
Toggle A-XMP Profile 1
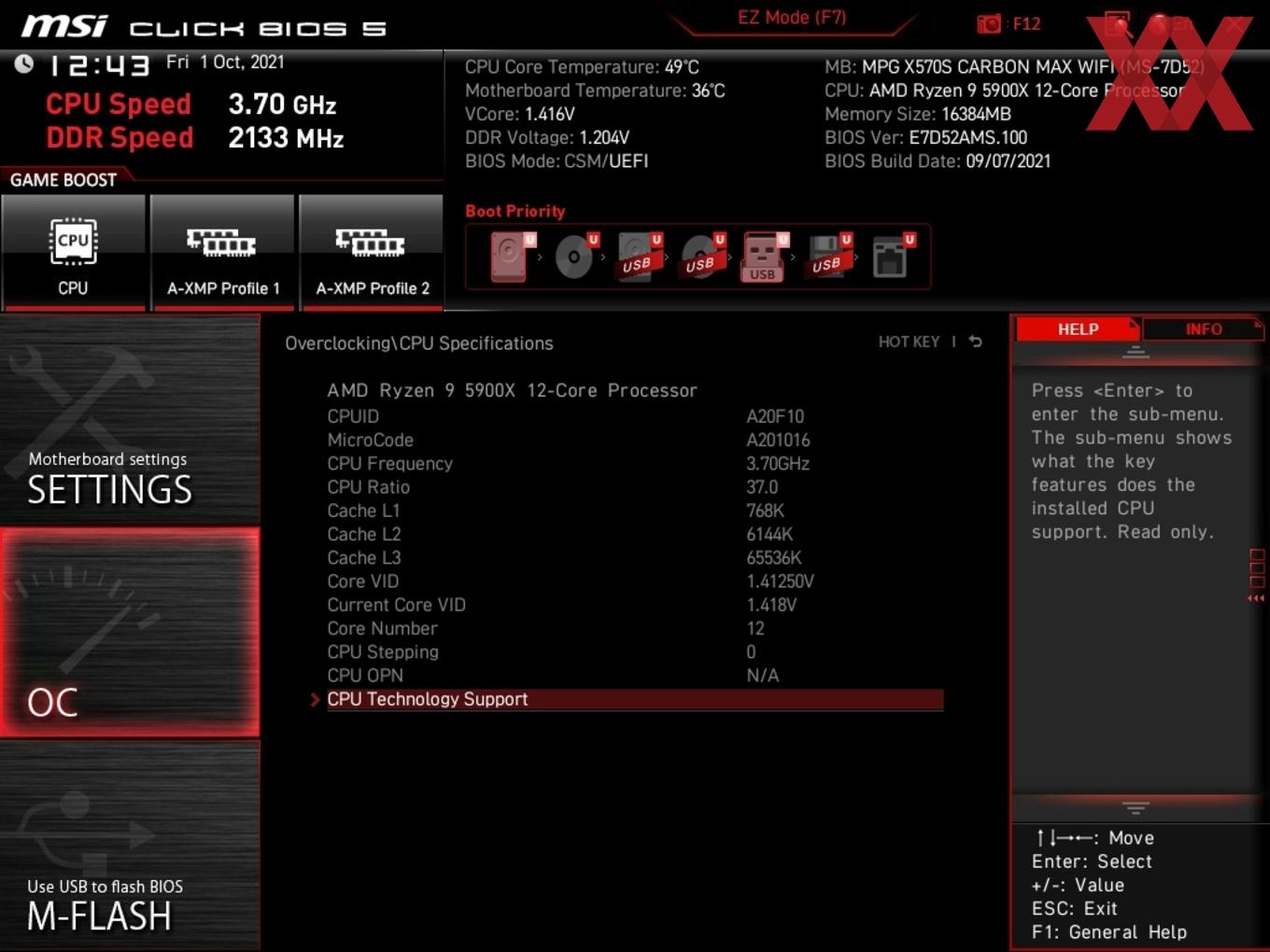[222, 252]
